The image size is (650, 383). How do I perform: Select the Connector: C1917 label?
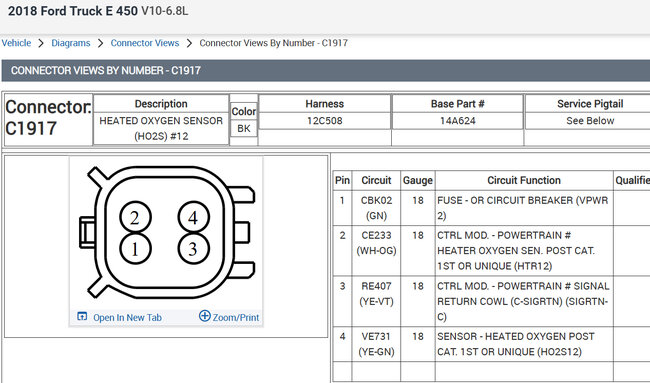point(48,118)
